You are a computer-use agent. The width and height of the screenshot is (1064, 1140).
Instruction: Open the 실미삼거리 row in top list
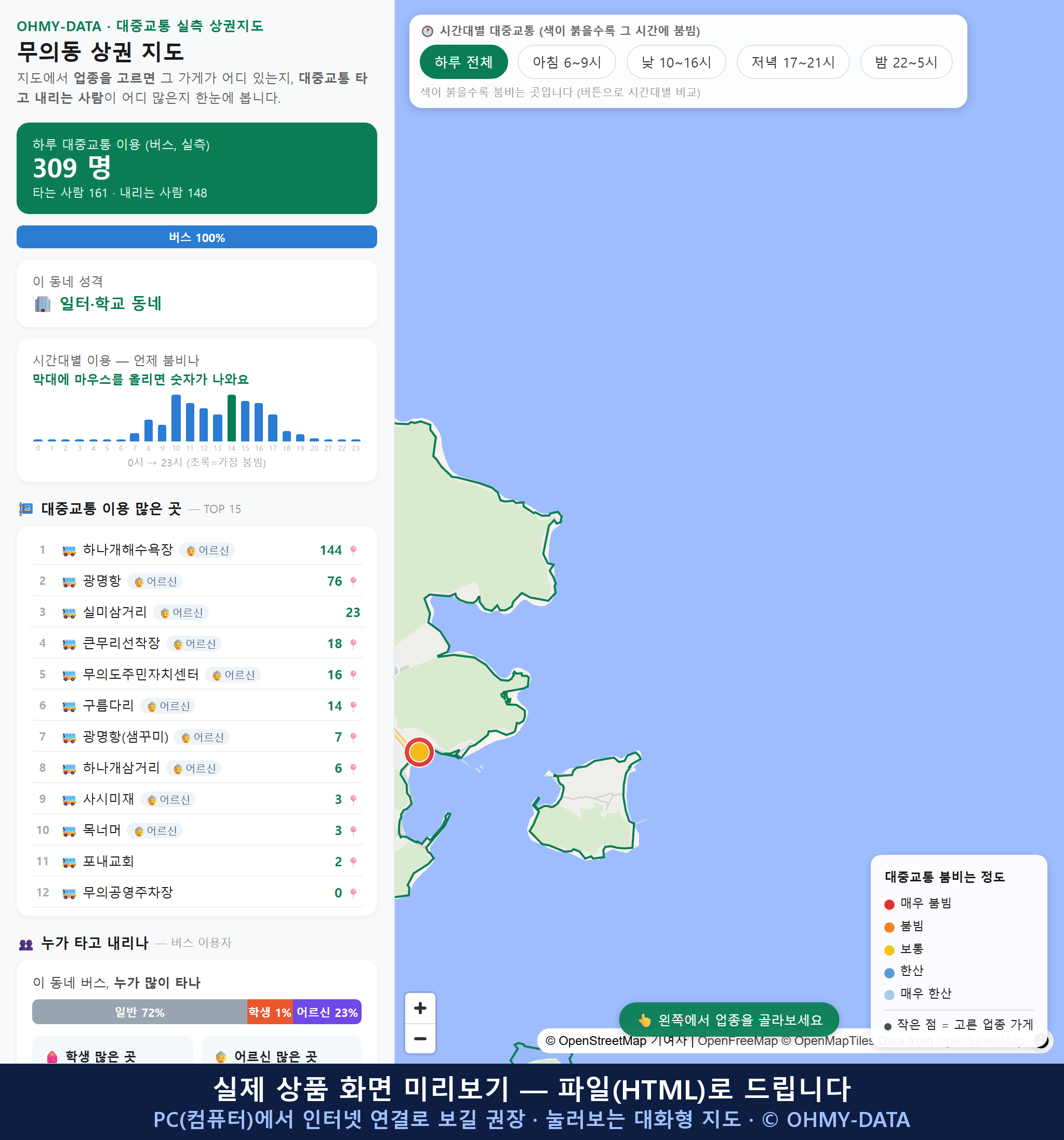pos(197,612)
